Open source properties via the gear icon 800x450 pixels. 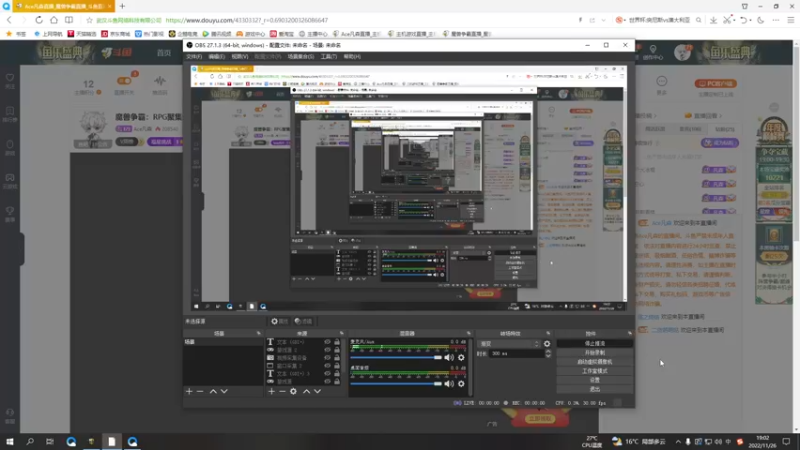tap(293, 391)
